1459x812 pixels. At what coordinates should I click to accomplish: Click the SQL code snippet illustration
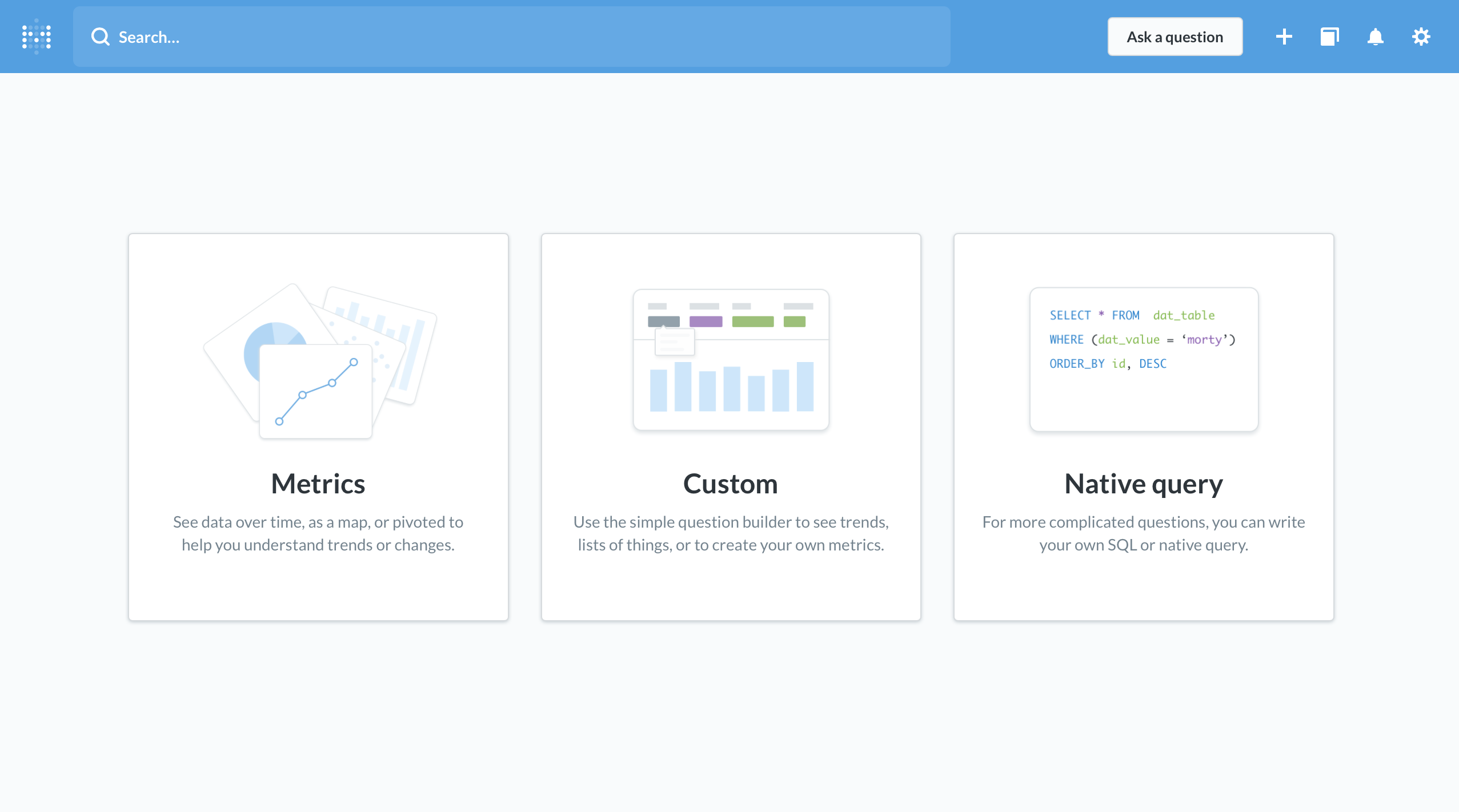[1144, 360]
